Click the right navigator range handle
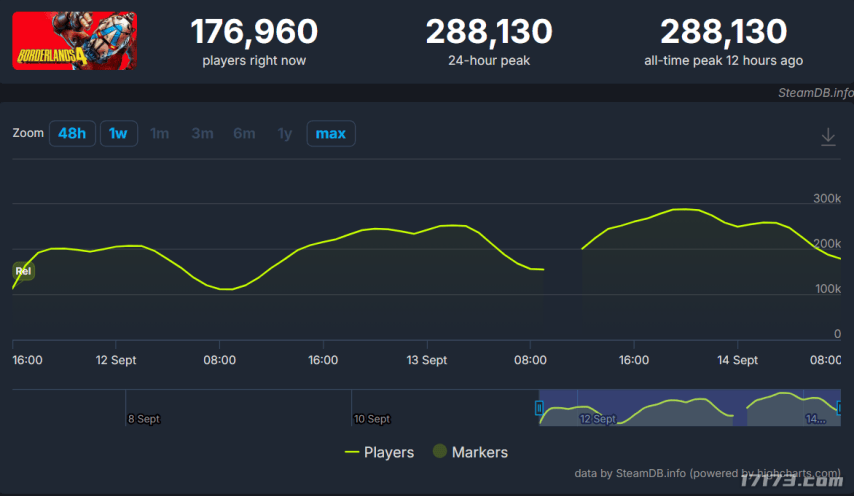Viewport: 854px width, 496px height. coord(840,408)
